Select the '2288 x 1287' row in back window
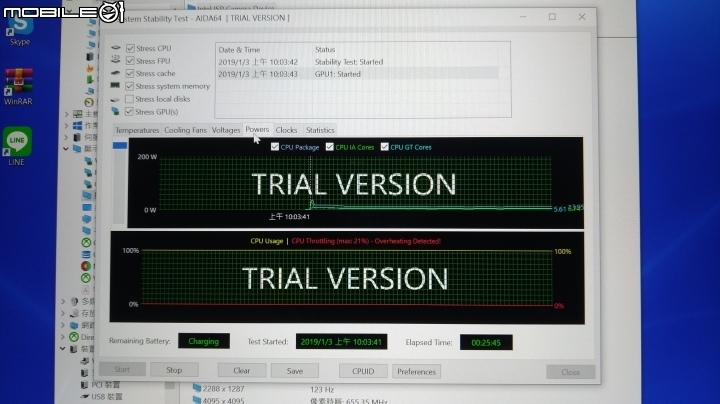 tap(224, 389)
